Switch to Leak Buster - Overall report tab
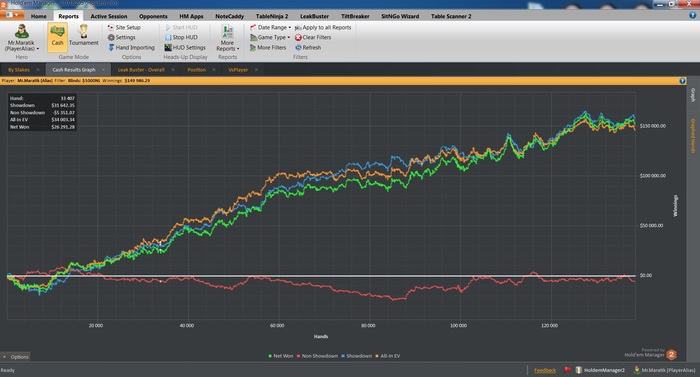The image size is (700, 377). [141, 70]
